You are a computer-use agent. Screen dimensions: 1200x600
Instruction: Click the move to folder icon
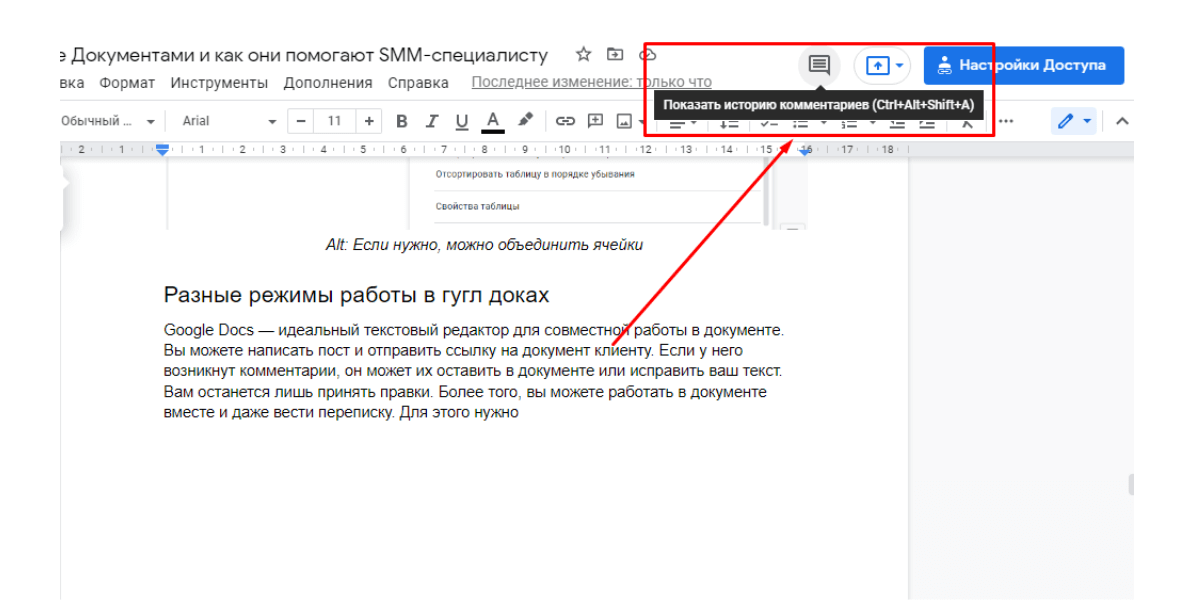tap(615, 54)
